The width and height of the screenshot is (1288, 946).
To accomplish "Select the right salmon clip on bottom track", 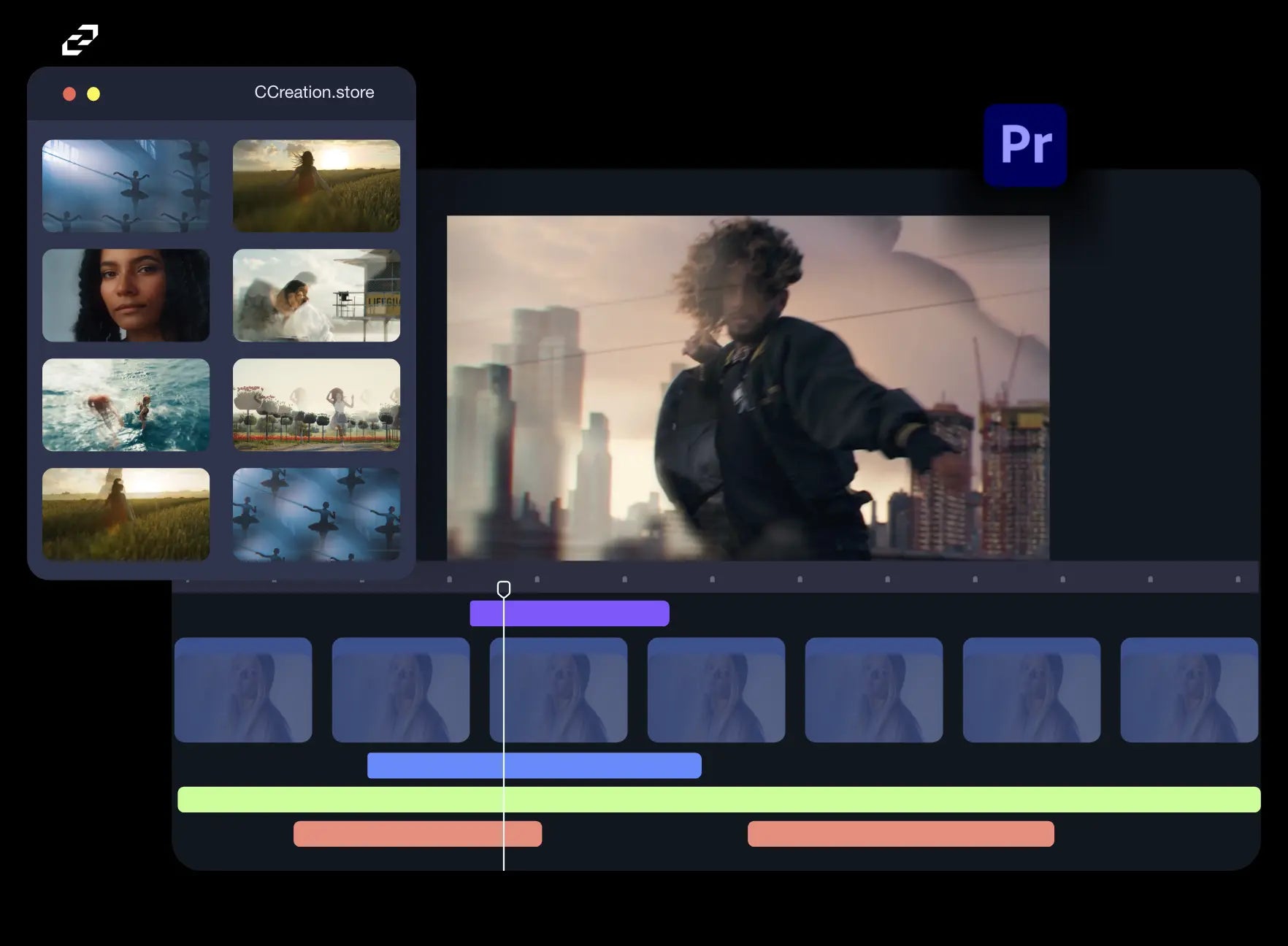I will pos(900,834).
